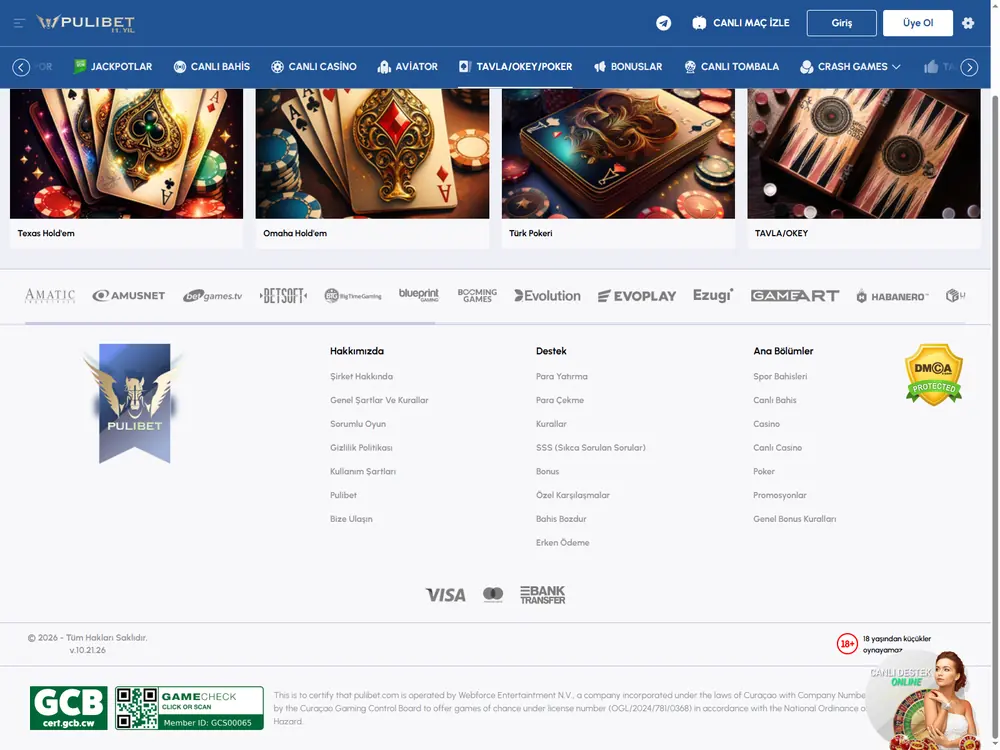Viewport: 1000px width, 750px height.
Task: Expand the Crash Games dropdown
Action: point(850,67)
